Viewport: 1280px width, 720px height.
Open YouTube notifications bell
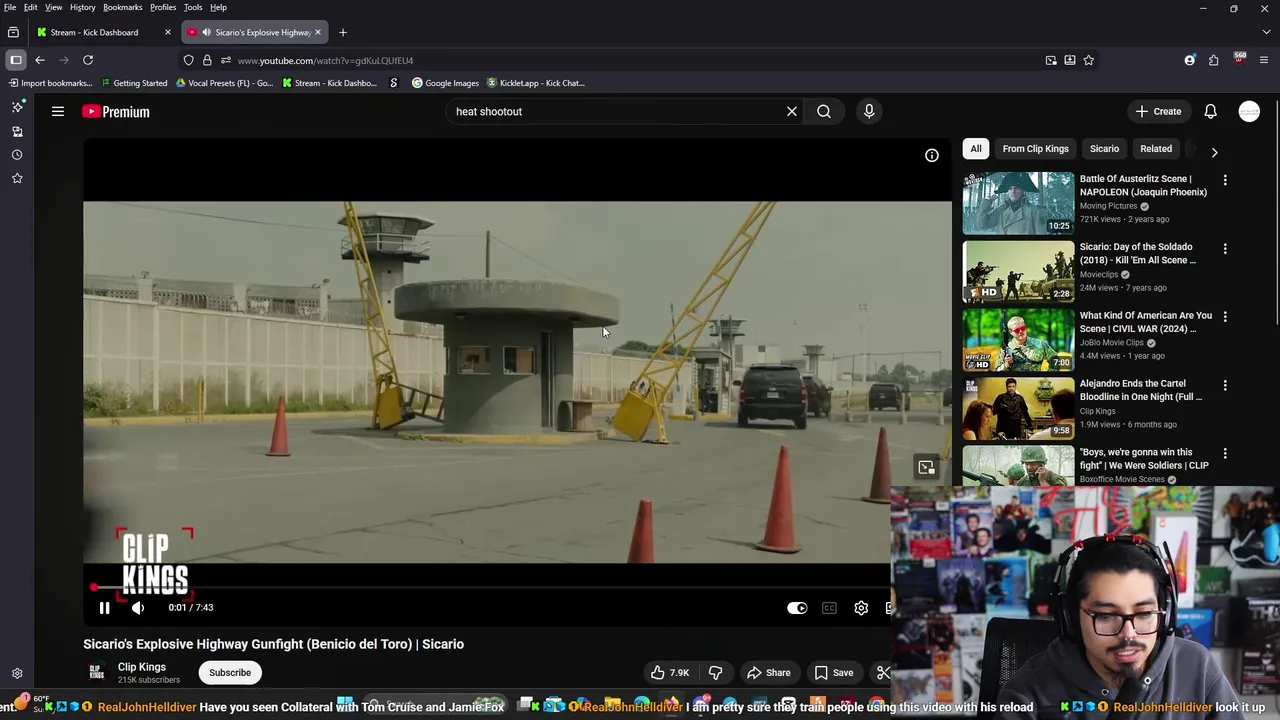click(x=1211, y=111)
